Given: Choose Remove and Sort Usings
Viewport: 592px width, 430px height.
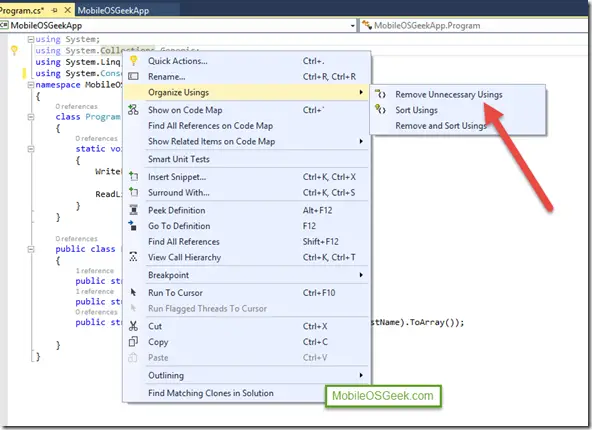Looking at the screenshot, I should 458,125.
